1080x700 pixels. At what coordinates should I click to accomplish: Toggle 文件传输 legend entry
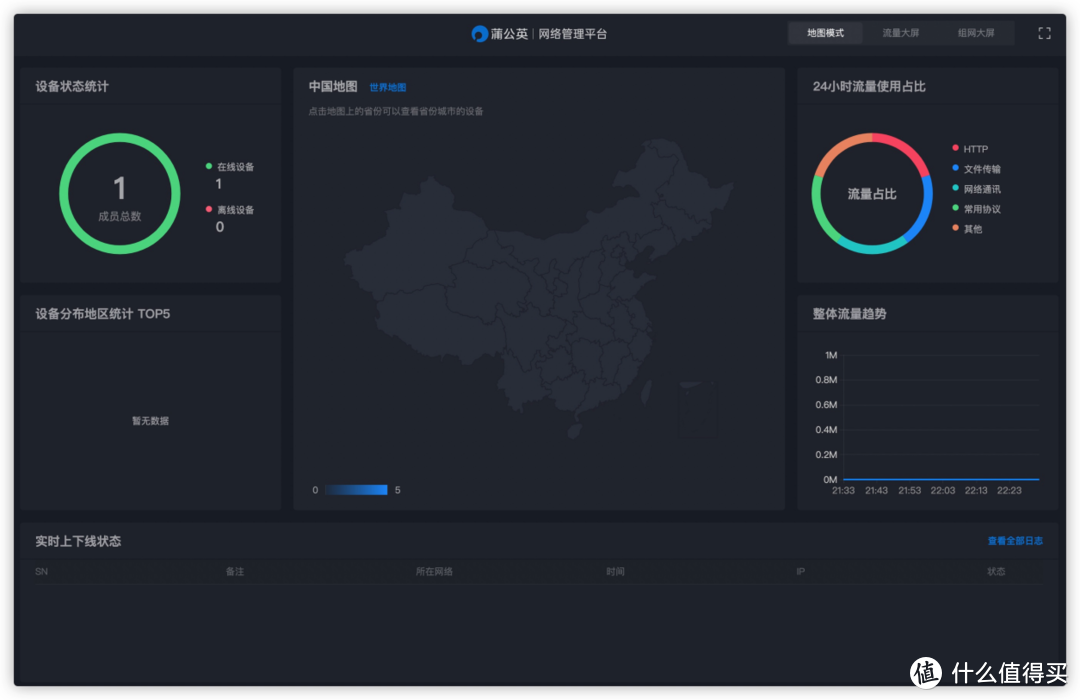pyautogui.click(x=976, y=169)
